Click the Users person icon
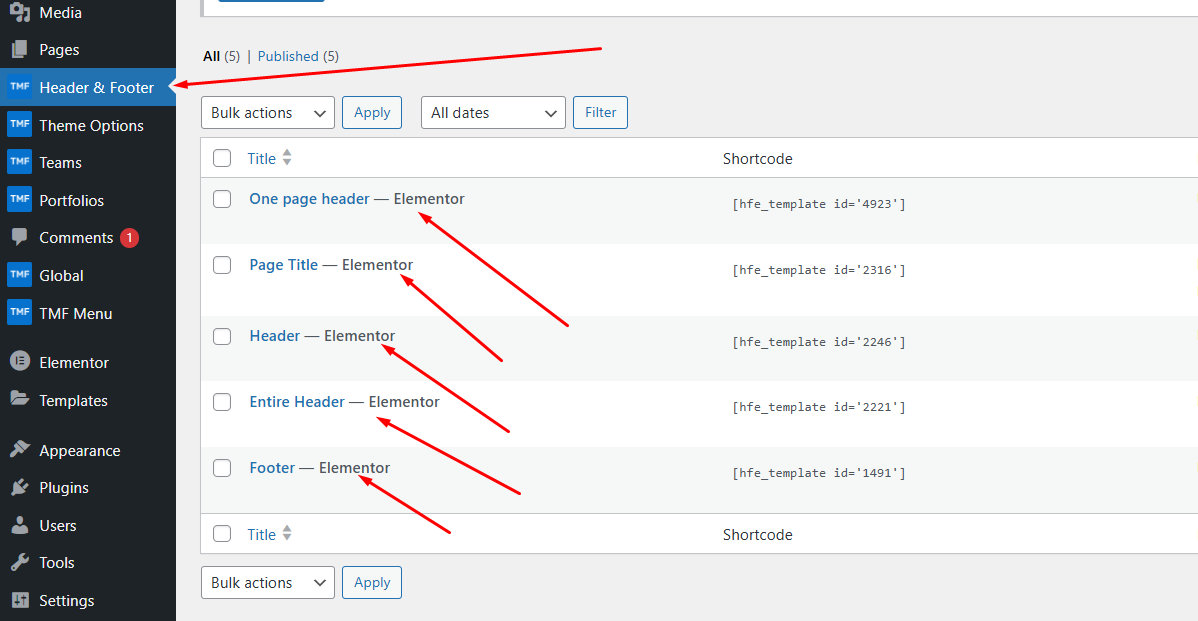Viewport: 1198px width, 621px height. (x=19, y=525)
